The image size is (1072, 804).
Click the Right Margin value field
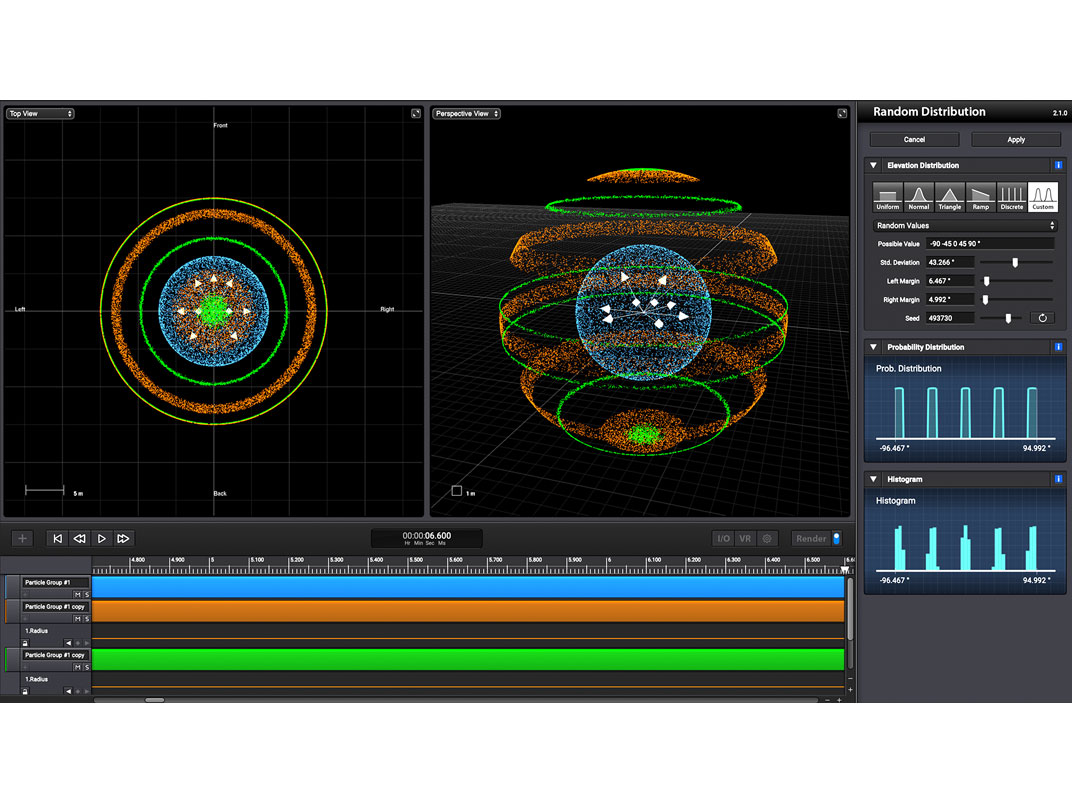click(950, 299)
